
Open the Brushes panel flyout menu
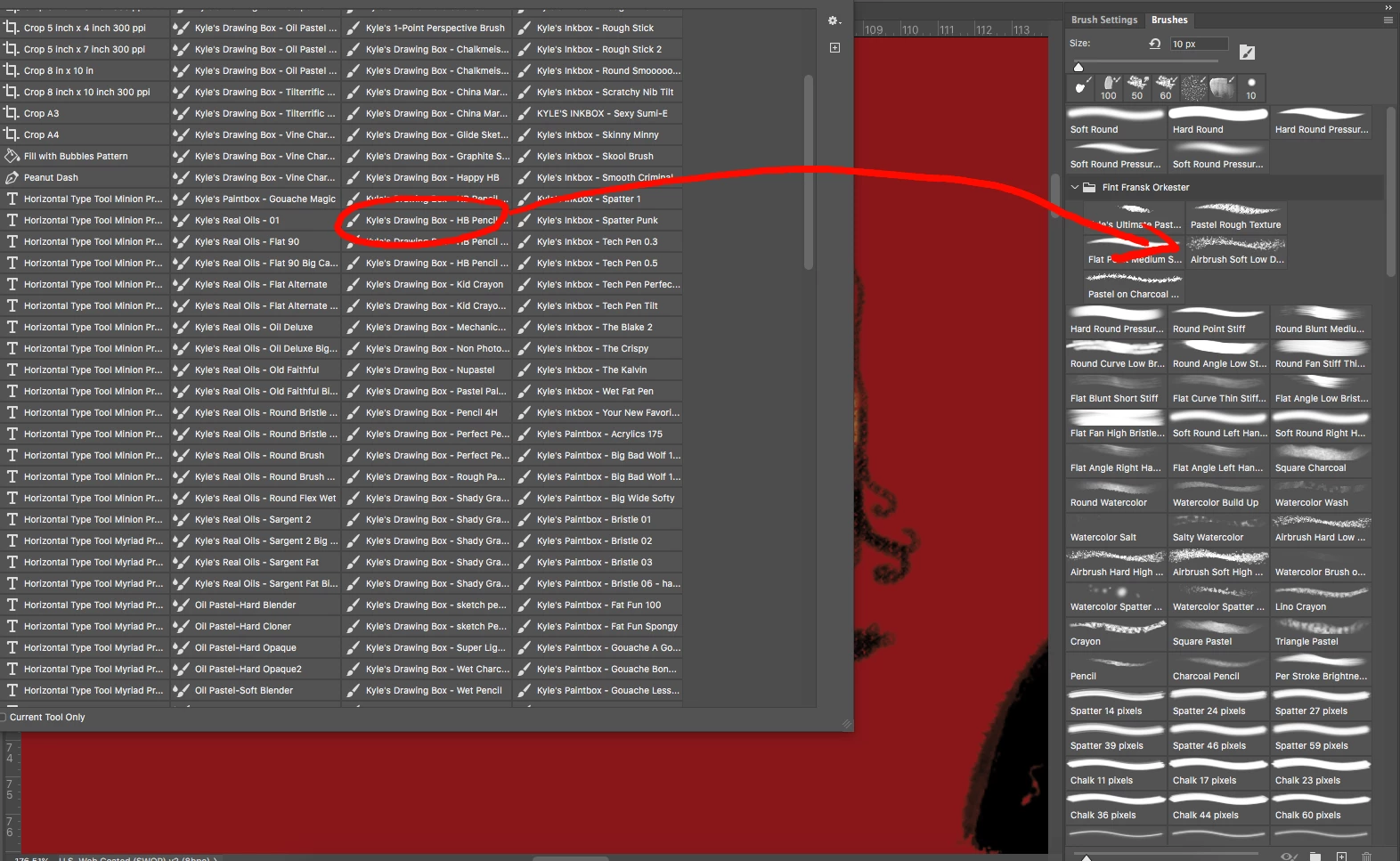1388,20
